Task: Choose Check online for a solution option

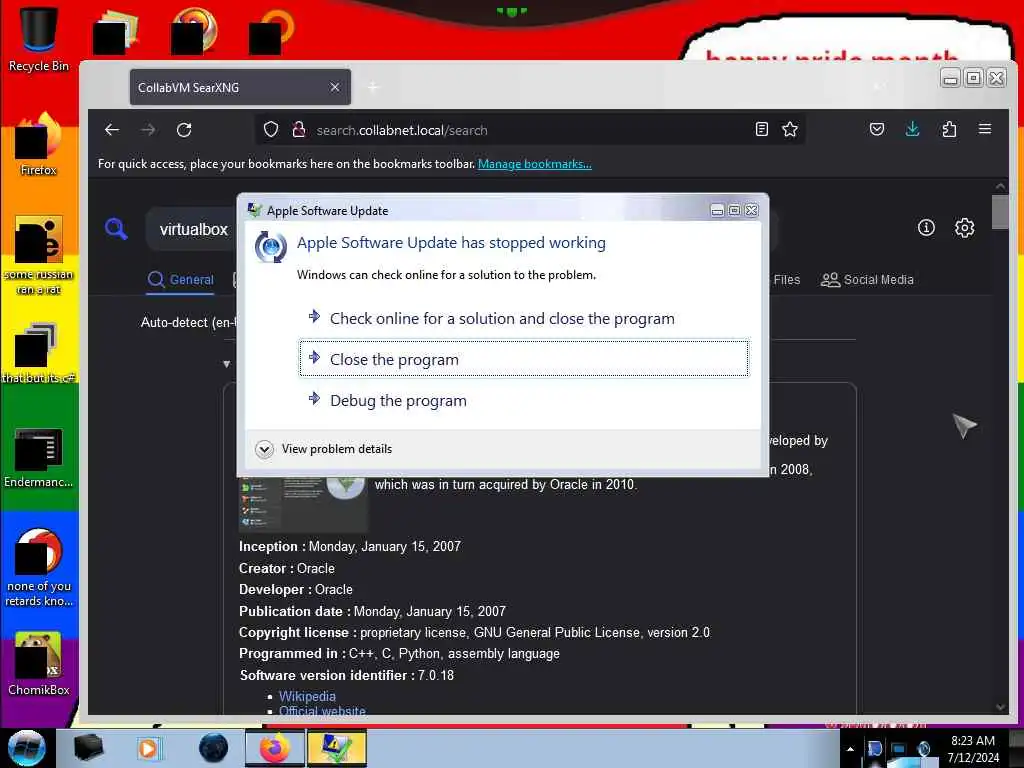Action: click(x=524, y=318)
